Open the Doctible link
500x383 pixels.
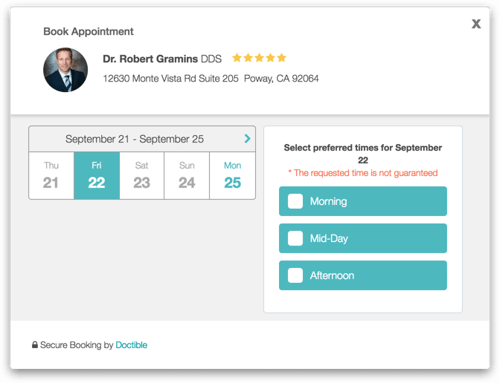coord(131,345)
